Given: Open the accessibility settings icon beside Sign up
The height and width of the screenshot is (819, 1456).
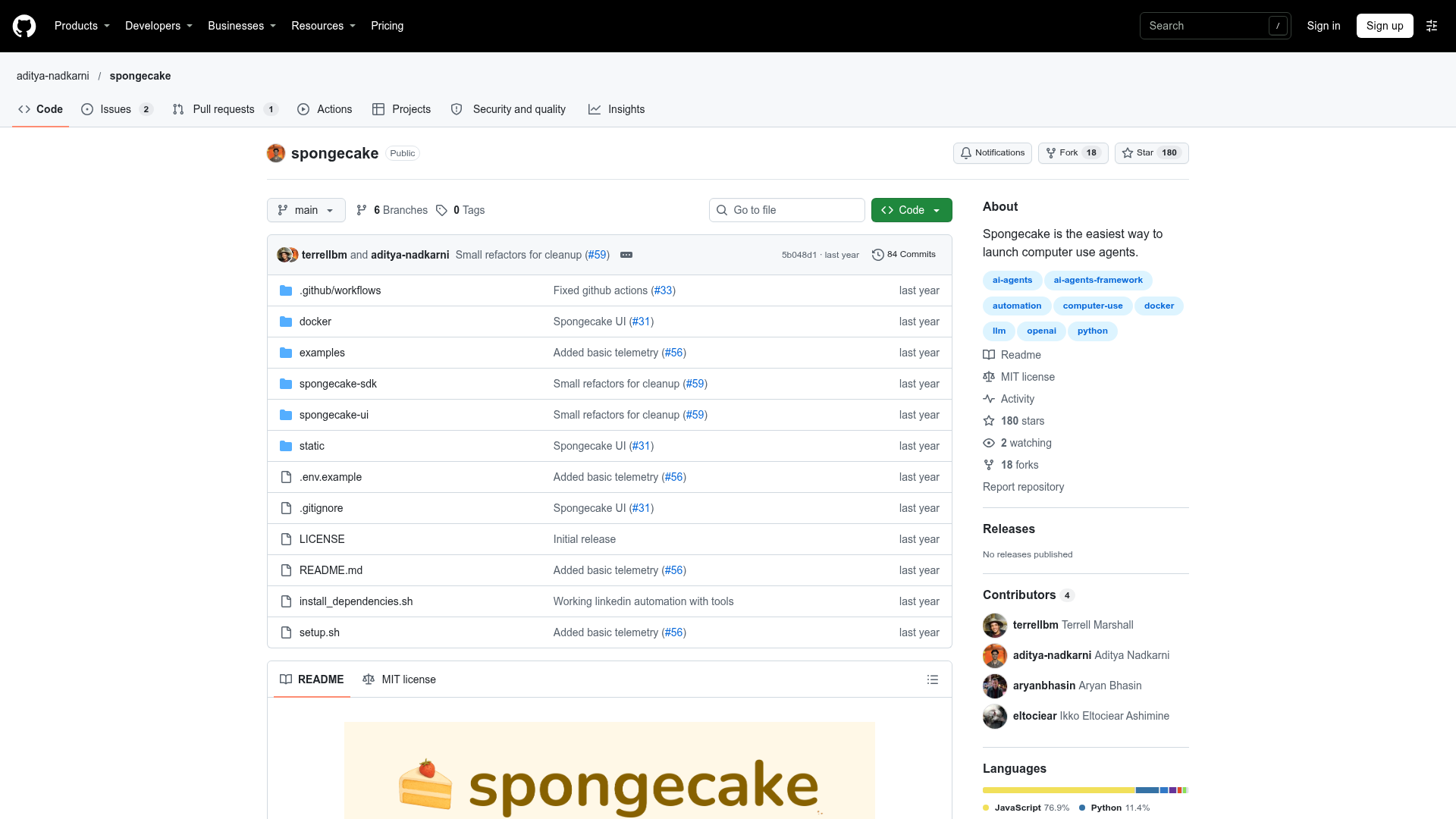Looking at the screenshot, I should pos(1432,26).
